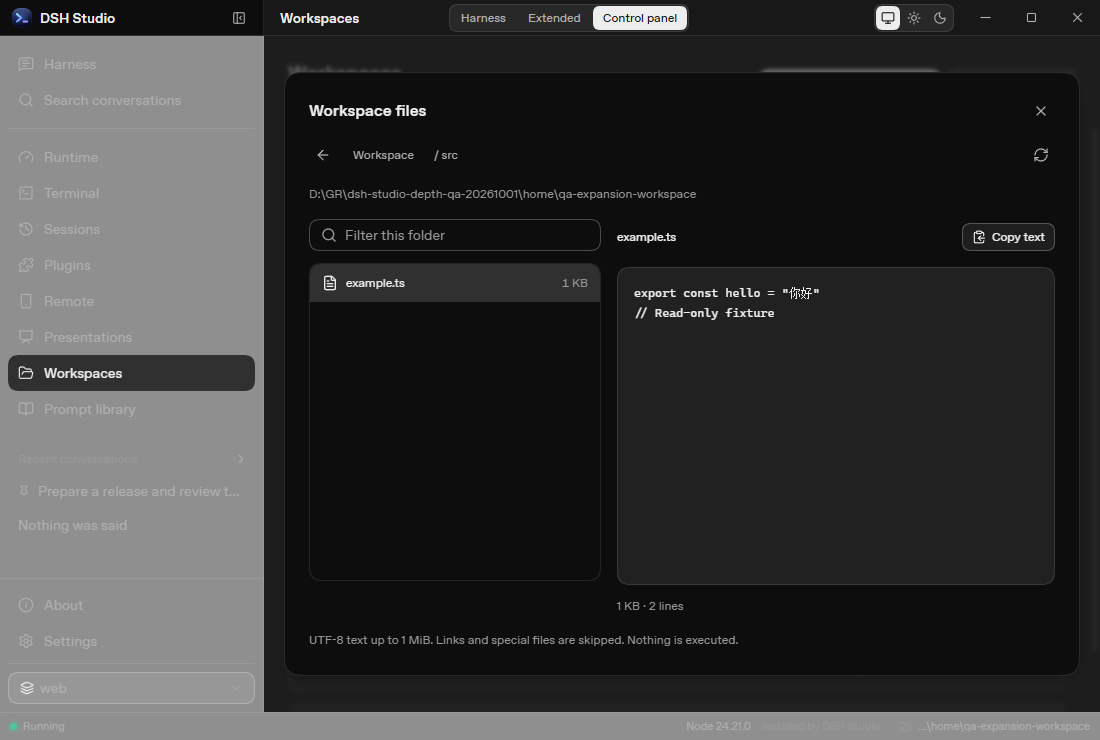Open Presentations from the sidebar
Viewport: 1100px width, 740px height.
(132, 337)
